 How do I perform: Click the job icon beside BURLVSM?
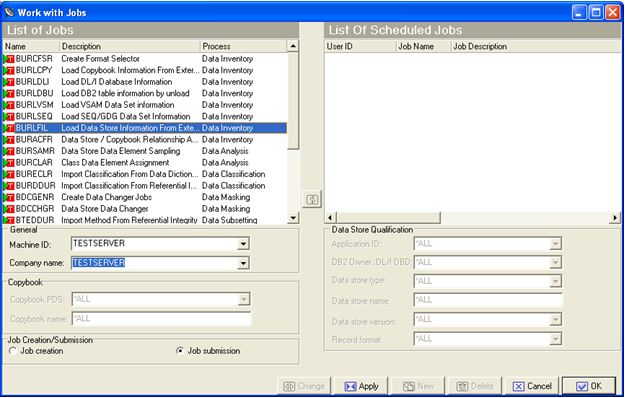(x=9, y=105)
